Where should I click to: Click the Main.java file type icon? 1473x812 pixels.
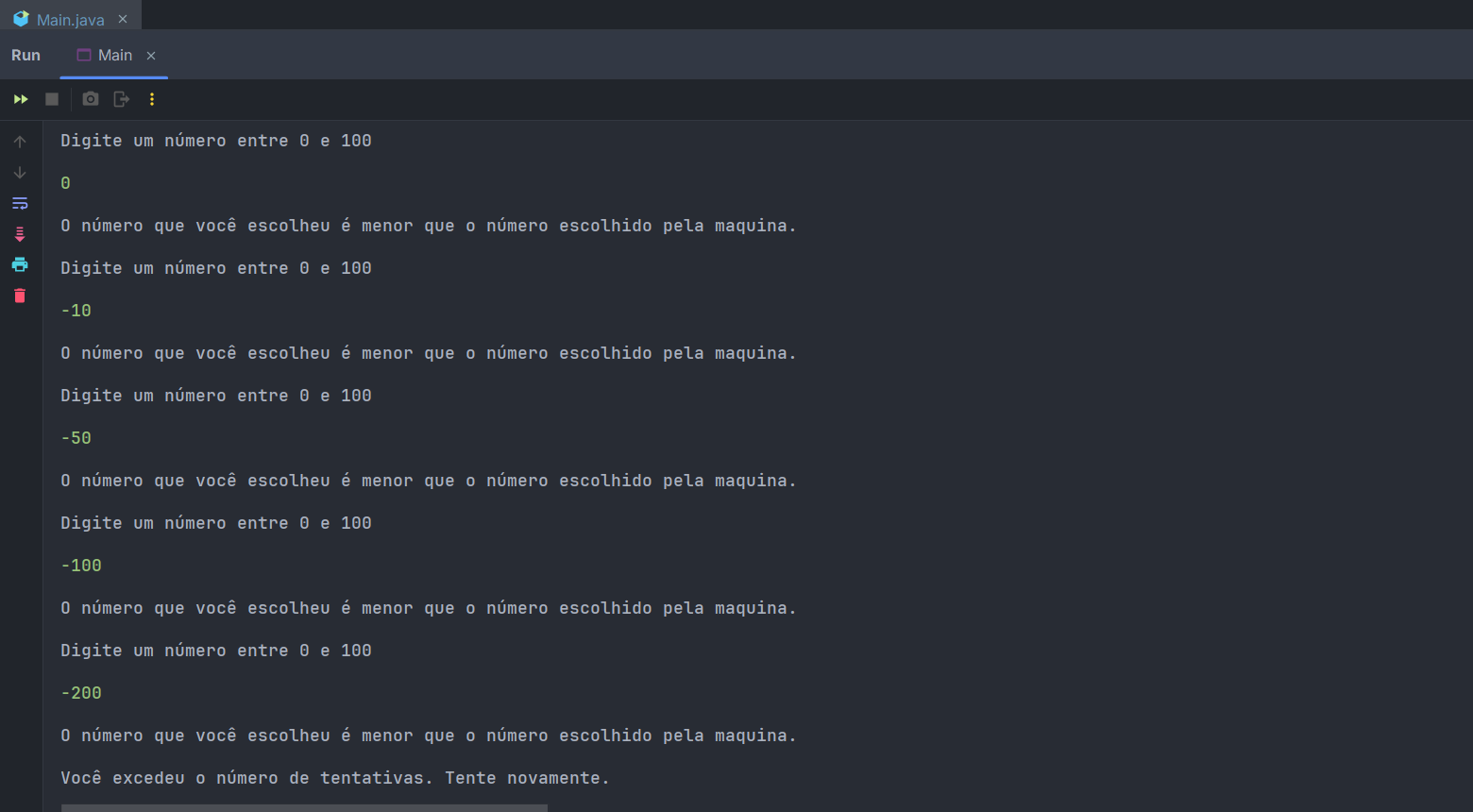(x=21, y=19)
